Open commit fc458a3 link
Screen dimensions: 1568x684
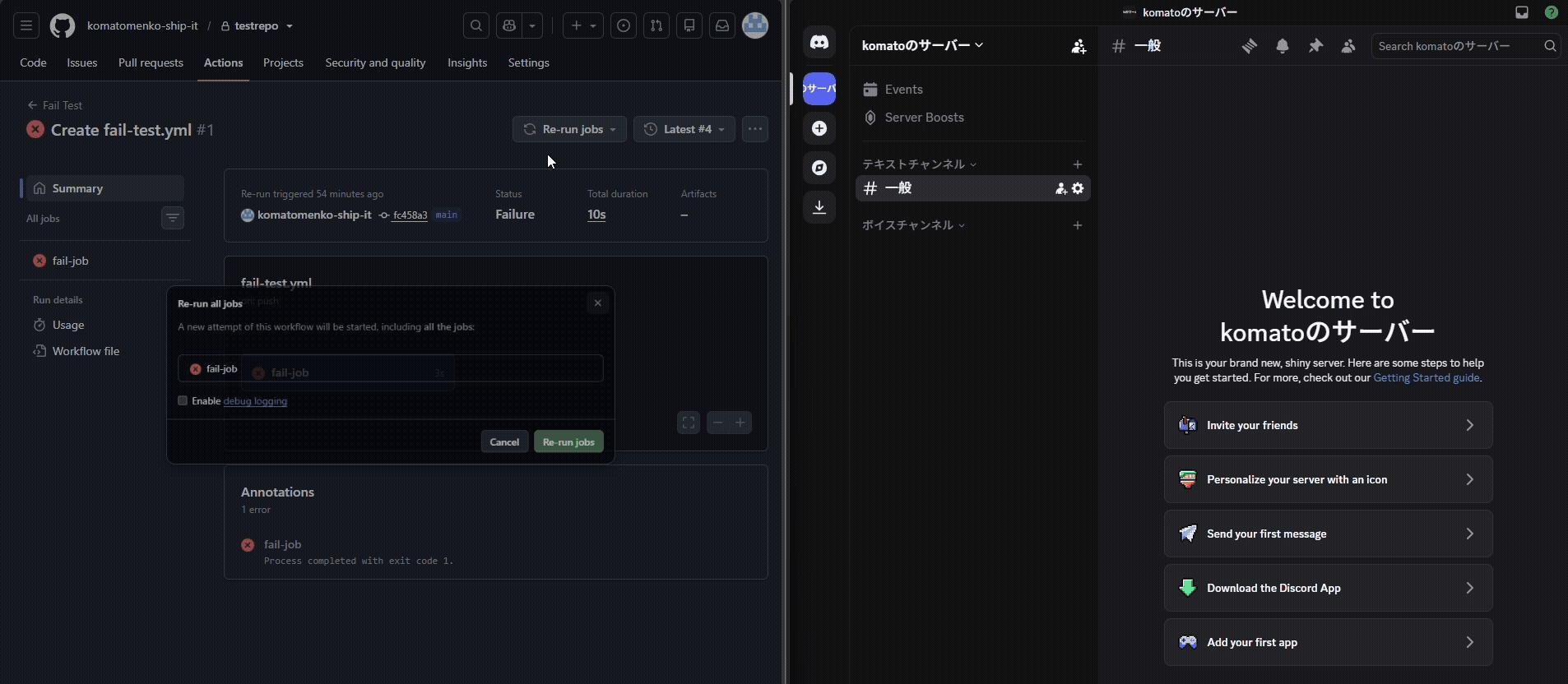click(x=410, y=215)
